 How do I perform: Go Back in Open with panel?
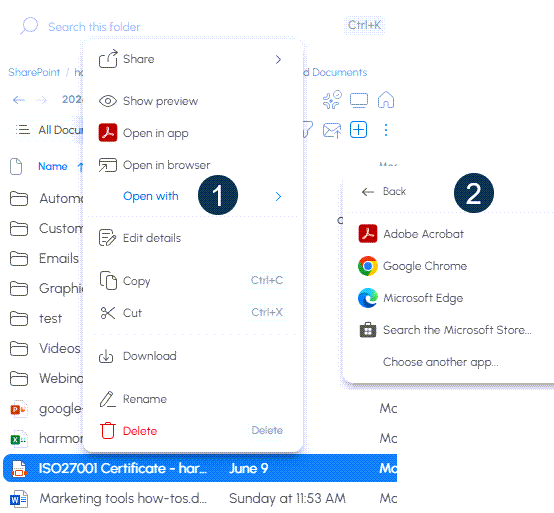(384, 191)
